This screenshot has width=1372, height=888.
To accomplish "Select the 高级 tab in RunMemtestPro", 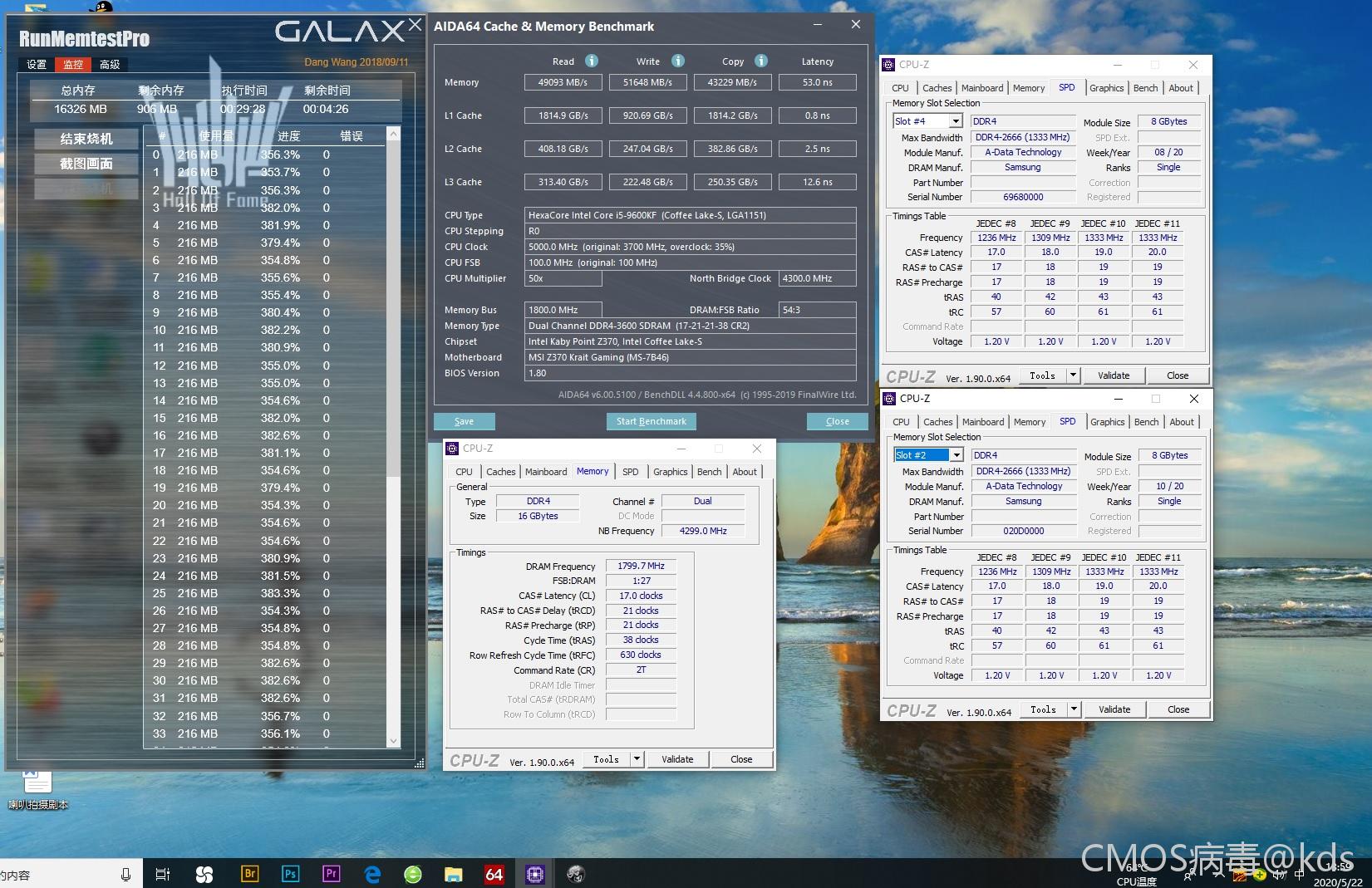I will click(110, 64).
